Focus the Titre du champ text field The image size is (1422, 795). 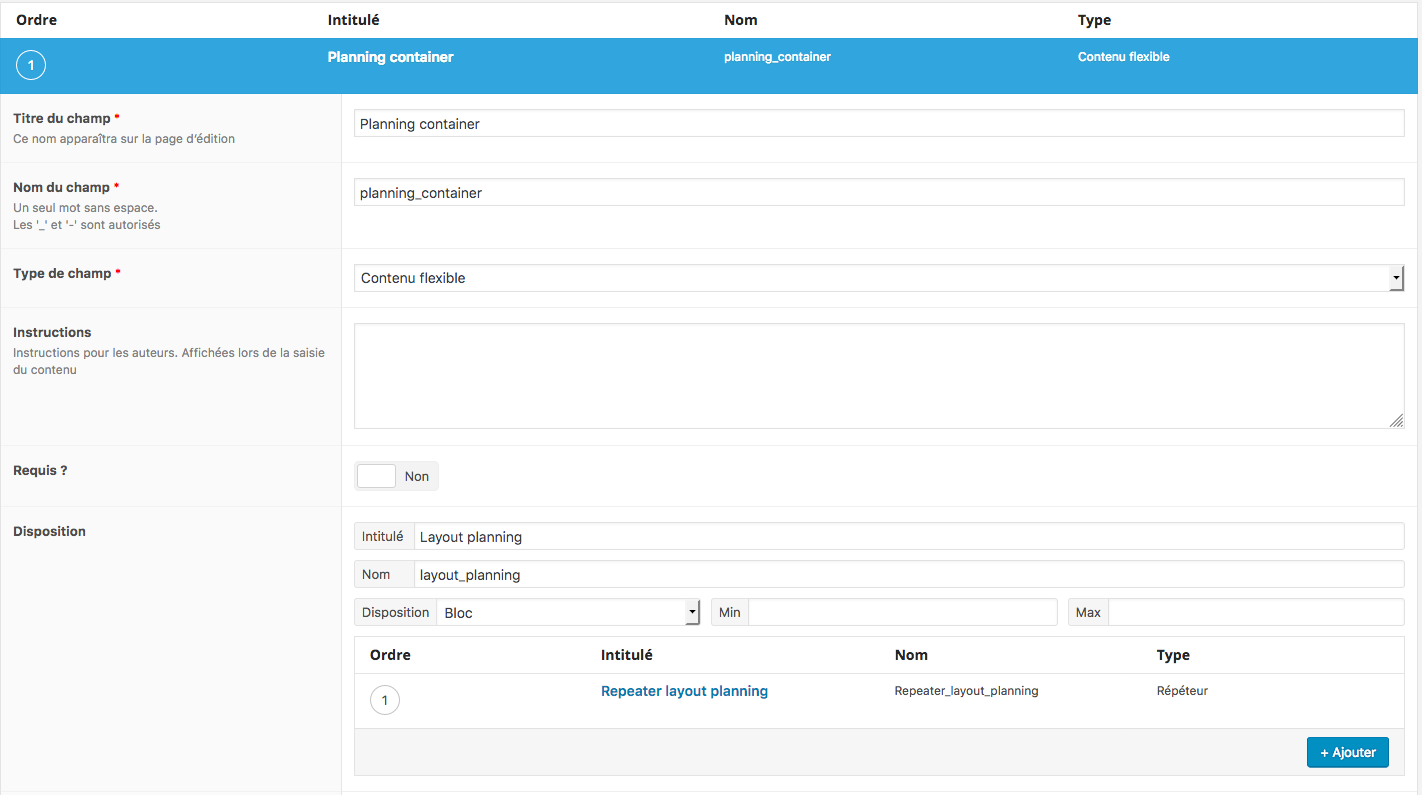click(879, 124)
